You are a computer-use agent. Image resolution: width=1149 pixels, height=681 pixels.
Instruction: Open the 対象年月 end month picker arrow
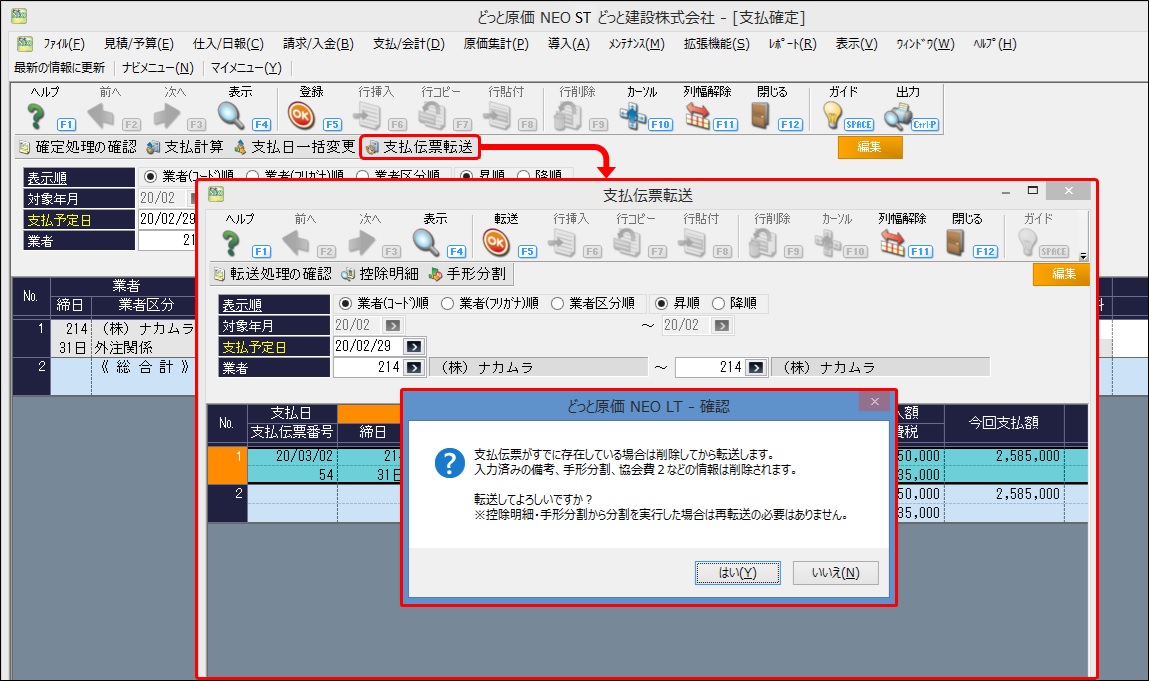tap(722, 325)
